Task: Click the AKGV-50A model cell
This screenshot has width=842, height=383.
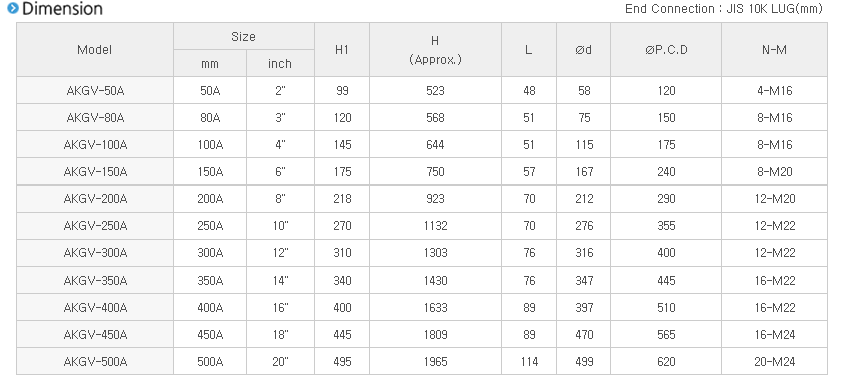Action: click(x=95, y=91)
